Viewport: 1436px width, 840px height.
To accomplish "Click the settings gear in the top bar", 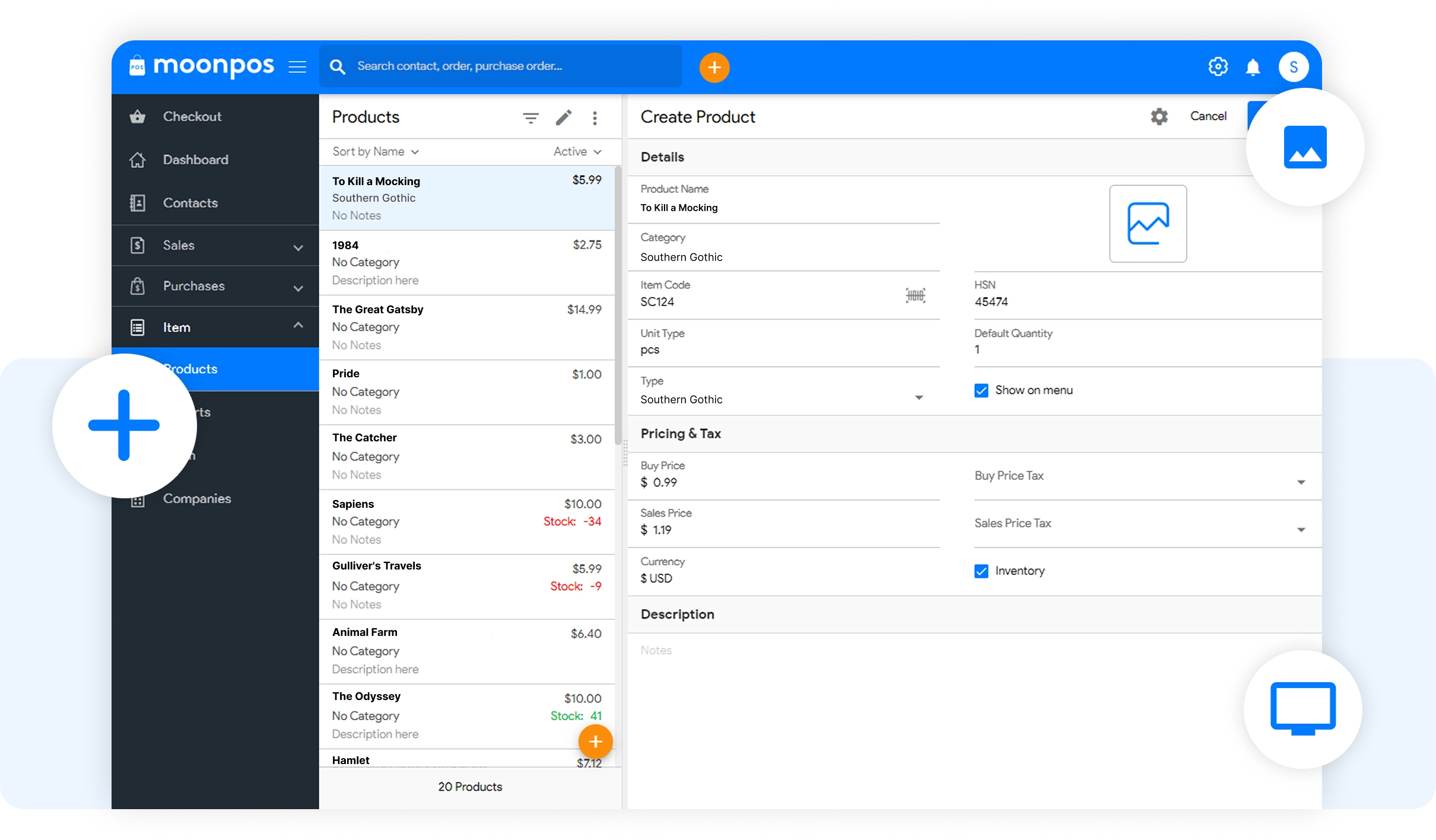I will click(x=1218, y=66).
